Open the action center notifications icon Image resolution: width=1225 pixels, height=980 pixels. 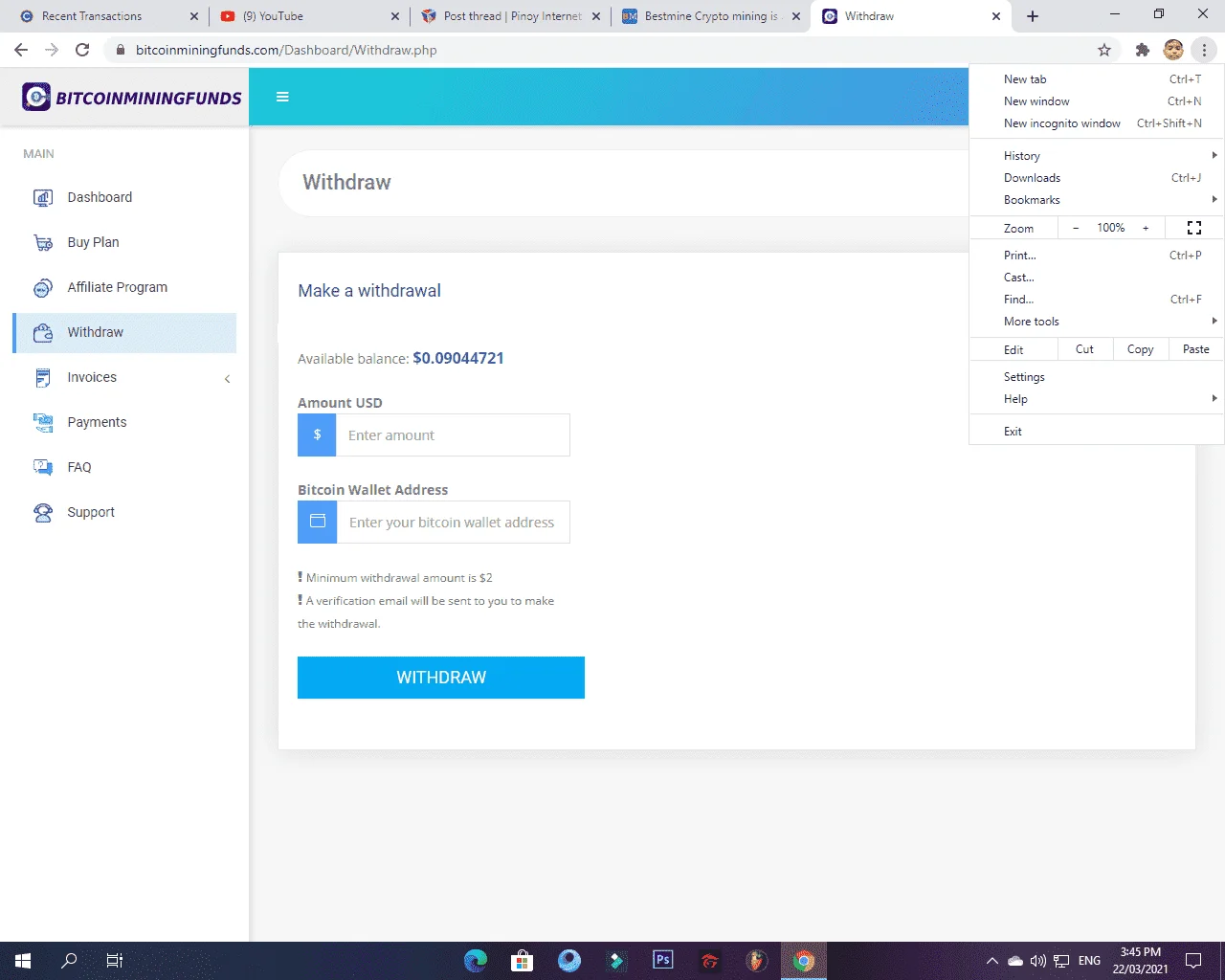point(1193,961)
